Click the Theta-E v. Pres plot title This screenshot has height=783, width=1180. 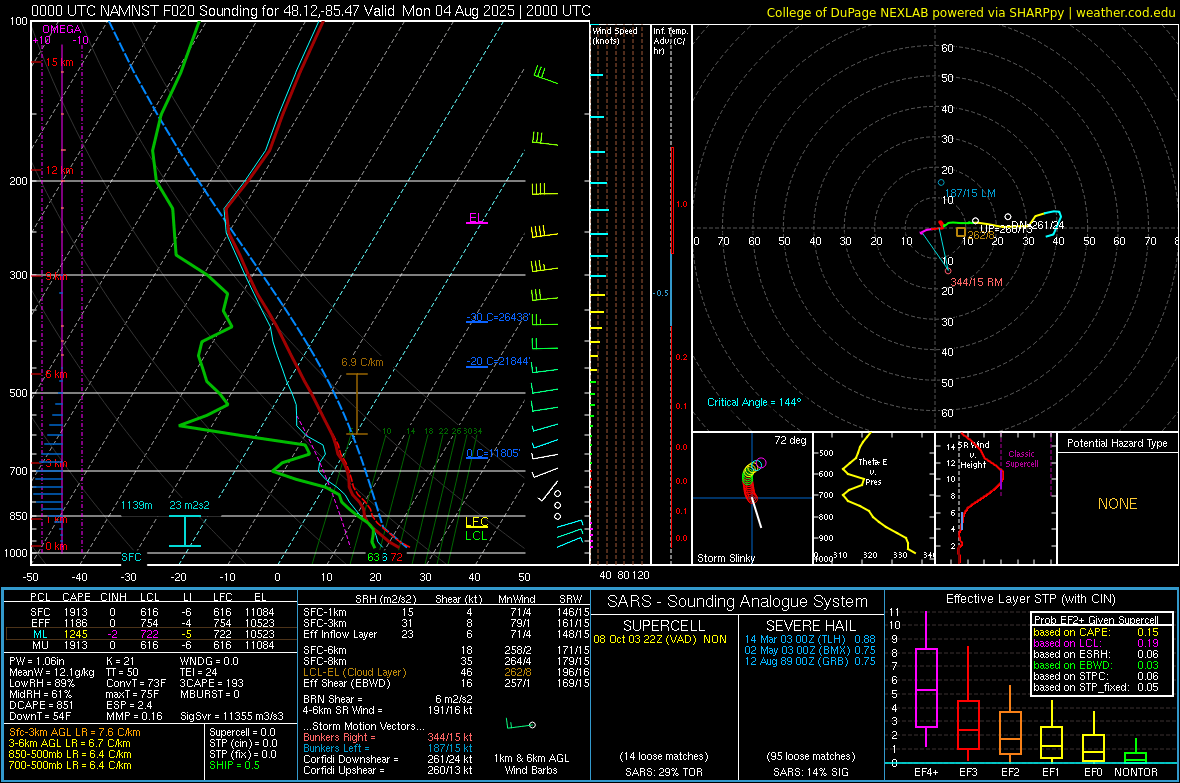click(x=873, y=472)
